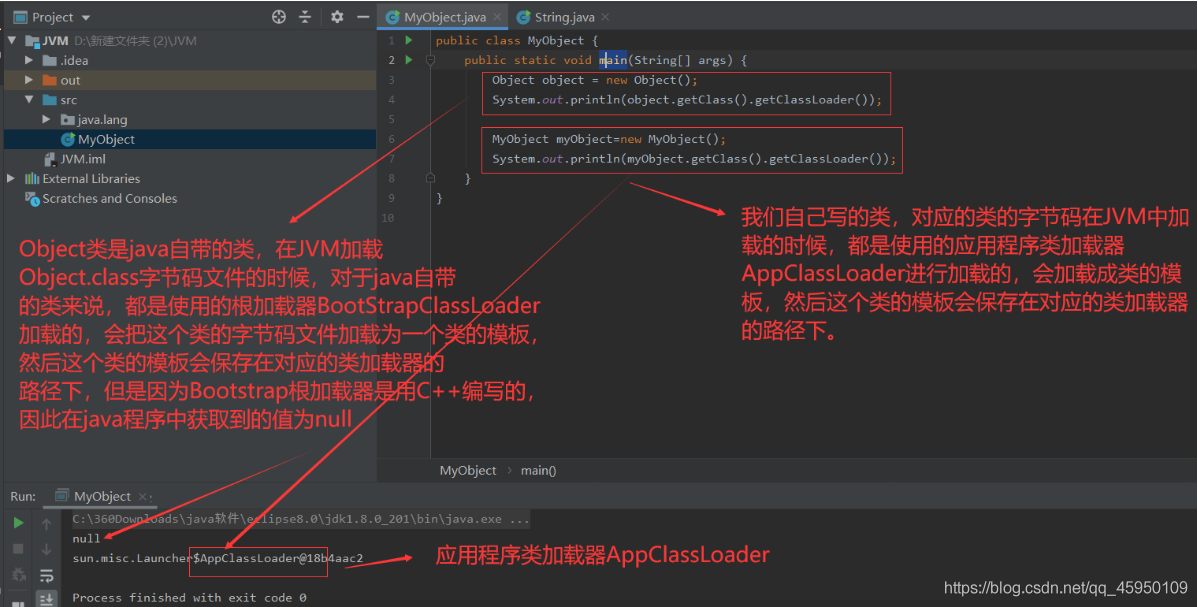Collapse the src folder
This screenshot has height=607, width=1198.
[x=29, y=100]
